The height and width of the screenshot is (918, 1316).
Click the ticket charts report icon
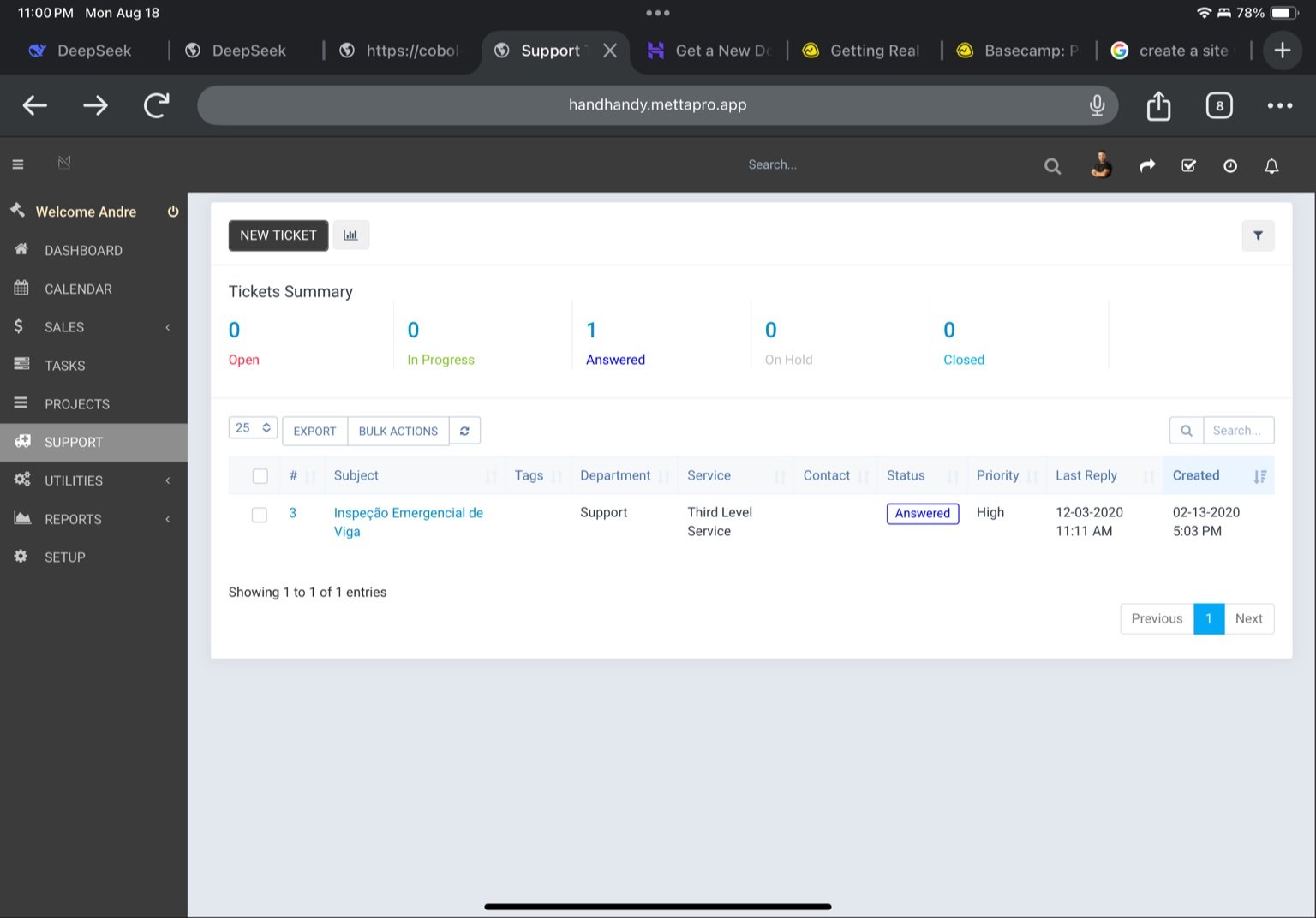[350, 235]
